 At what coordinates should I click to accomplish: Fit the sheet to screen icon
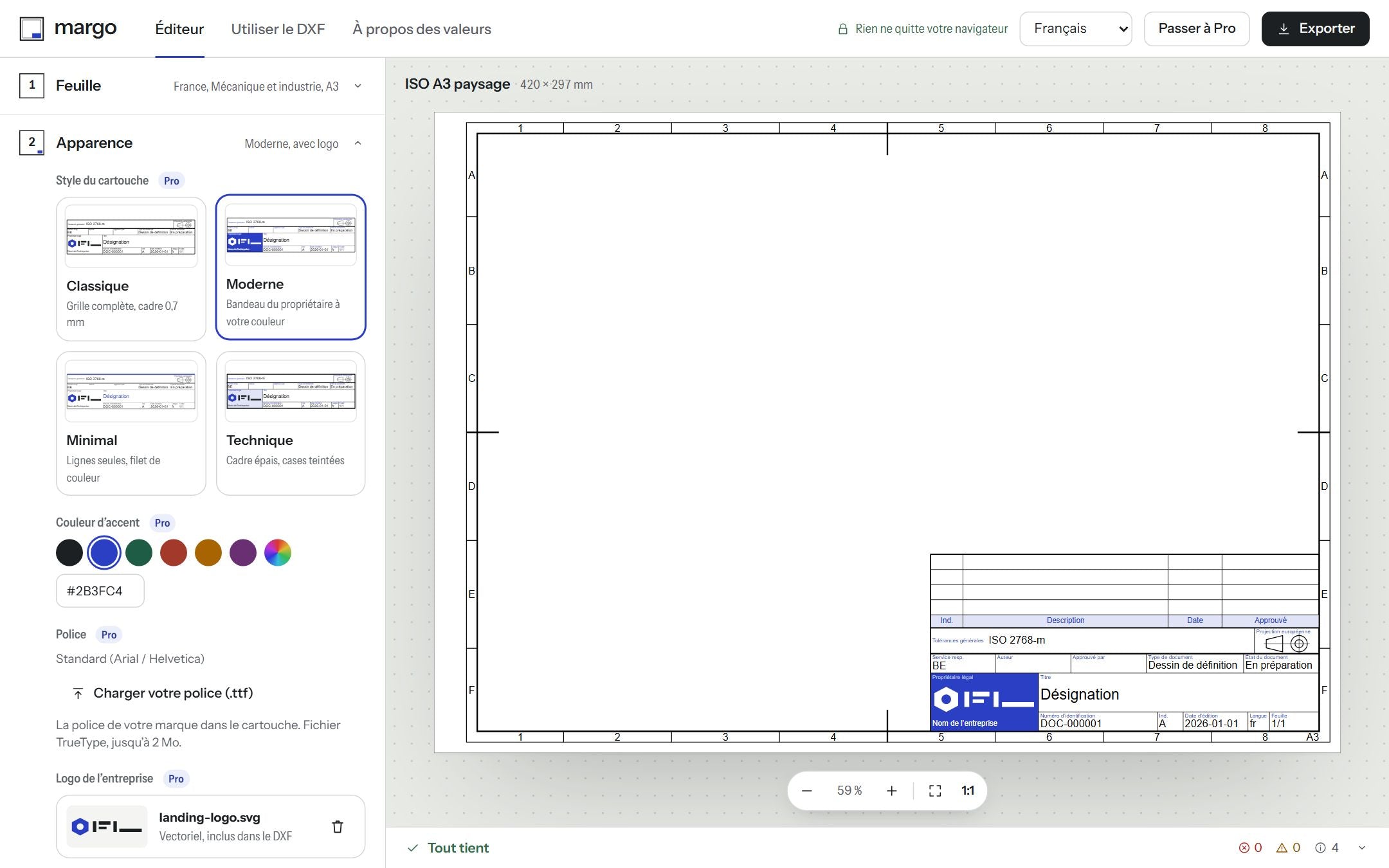(935, 791)
